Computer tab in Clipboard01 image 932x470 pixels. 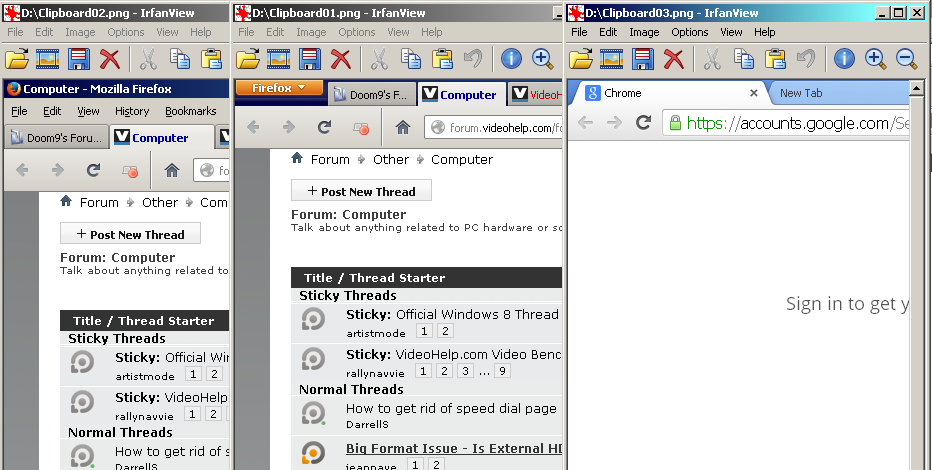tap(461, 94)
